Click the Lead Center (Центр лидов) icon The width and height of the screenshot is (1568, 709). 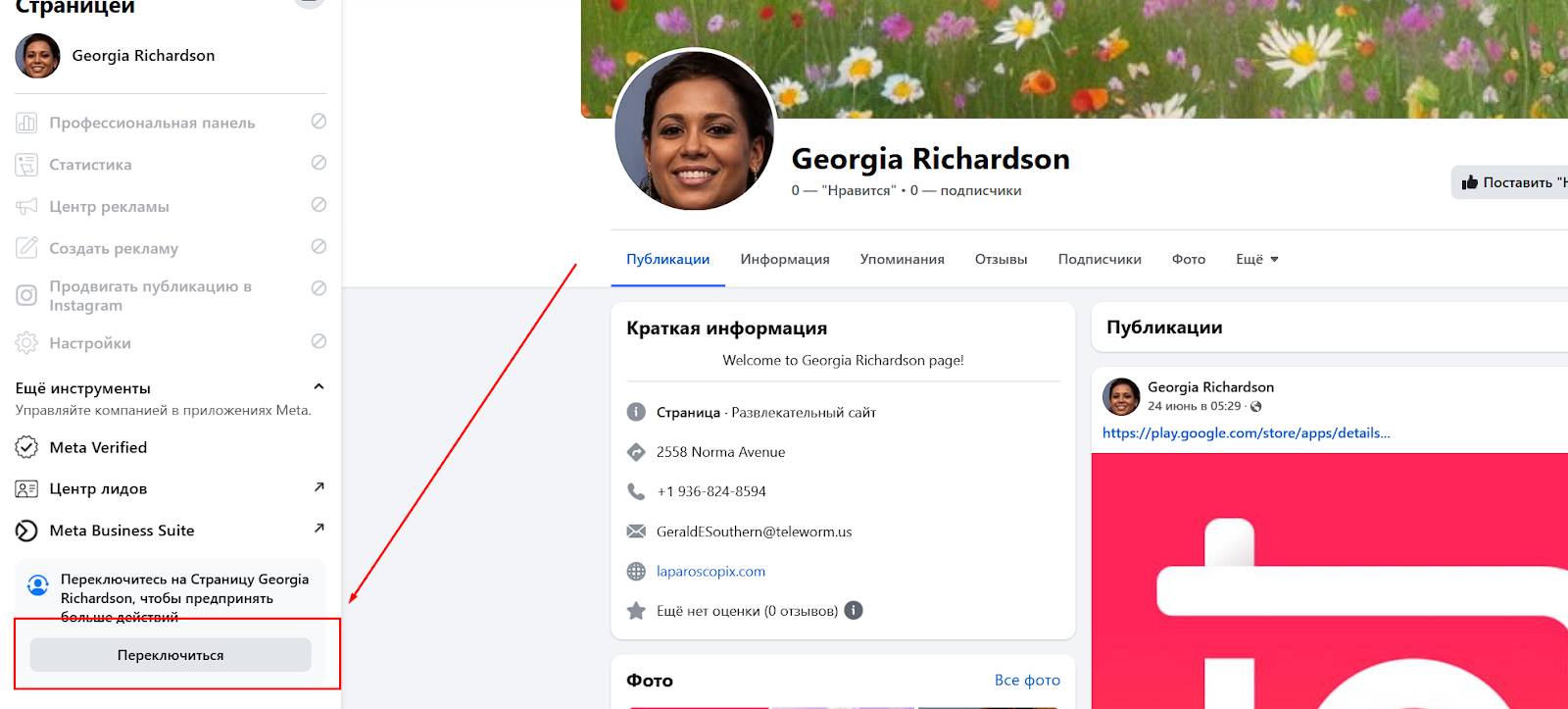click(x=26, y=488)
